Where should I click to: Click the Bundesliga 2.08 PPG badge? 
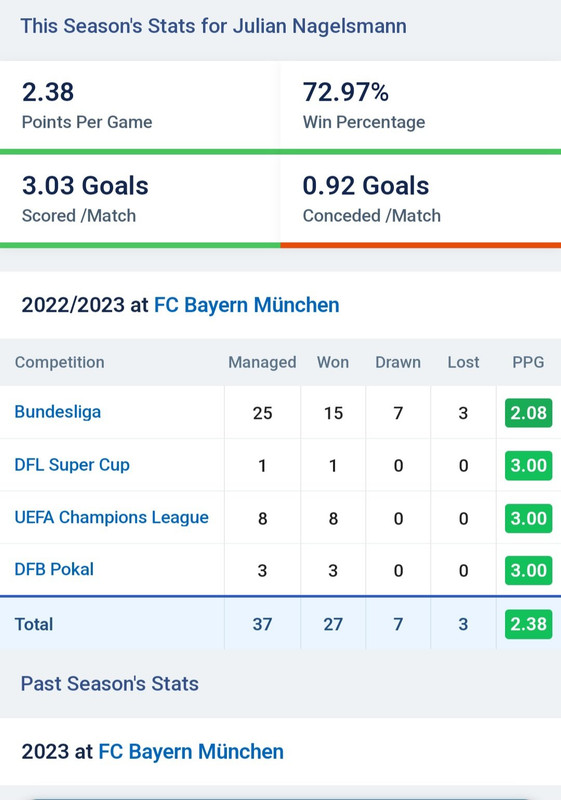tap(528, 413)
